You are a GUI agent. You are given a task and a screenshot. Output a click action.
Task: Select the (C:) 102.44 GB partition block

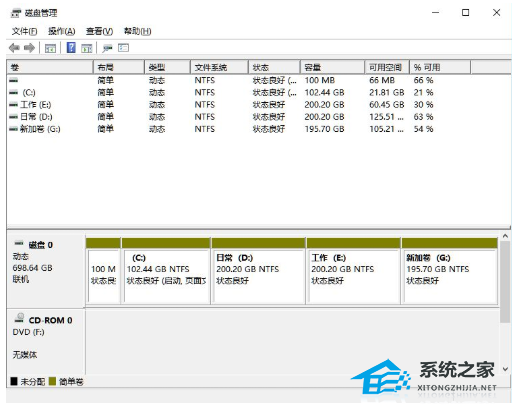point(166,271)
